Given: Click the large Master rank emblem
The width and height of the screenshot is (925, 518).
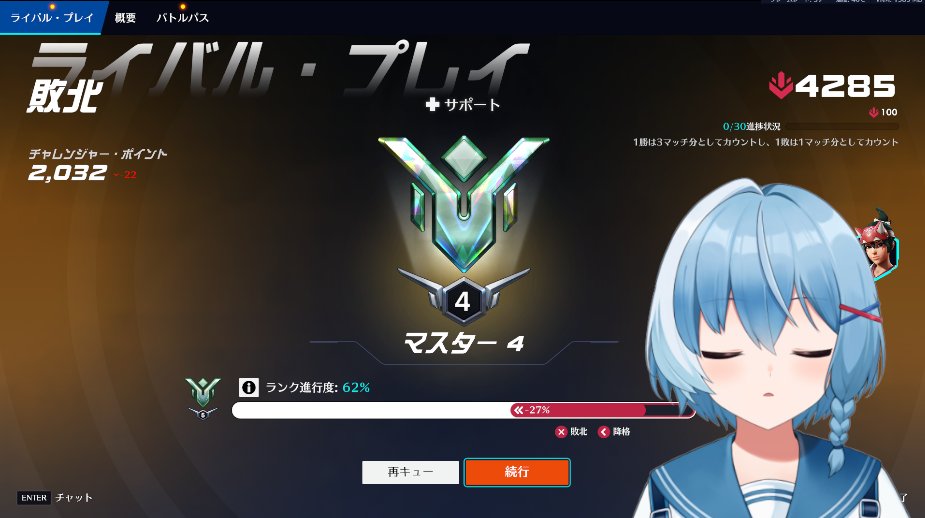Looking at the screenshot, I should [464, 202].
